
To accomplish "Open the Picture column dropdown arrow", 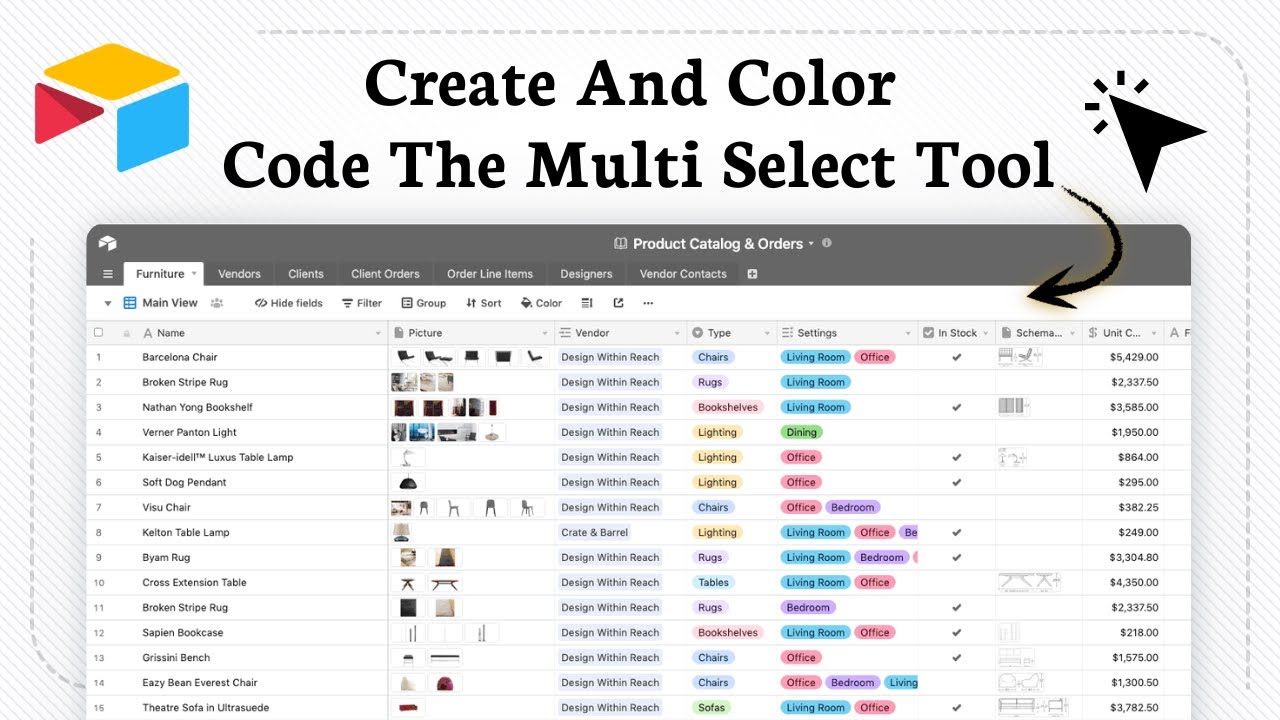I will click(x=545, y=333).
